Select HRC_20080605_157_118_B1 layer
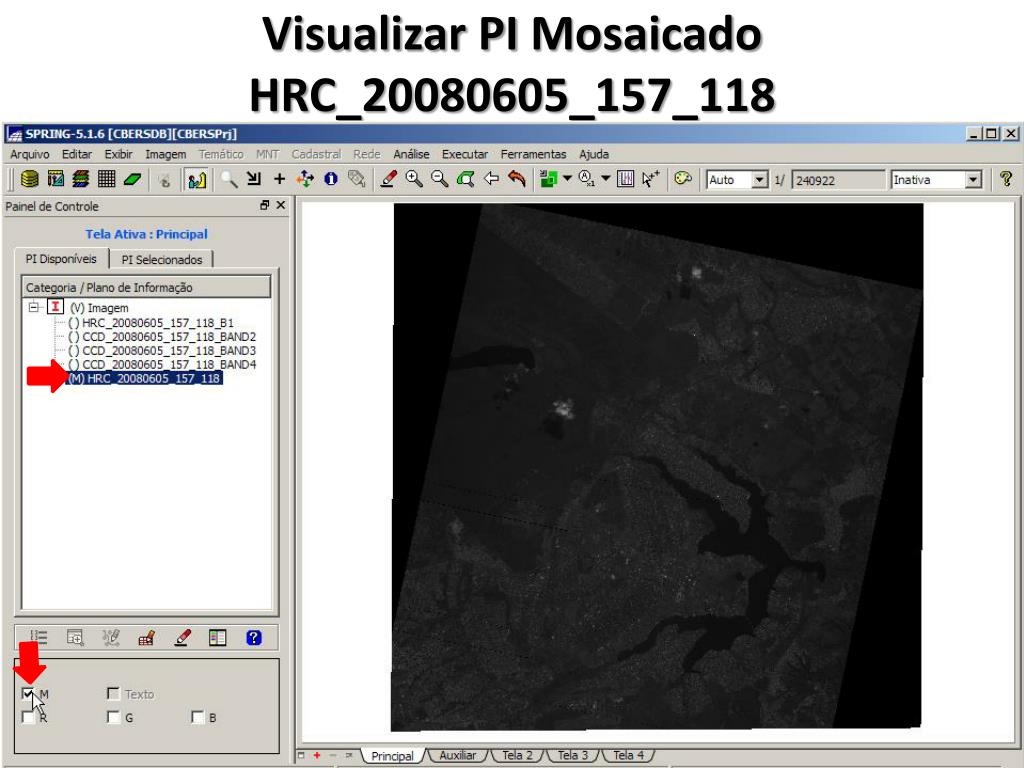 151,323
